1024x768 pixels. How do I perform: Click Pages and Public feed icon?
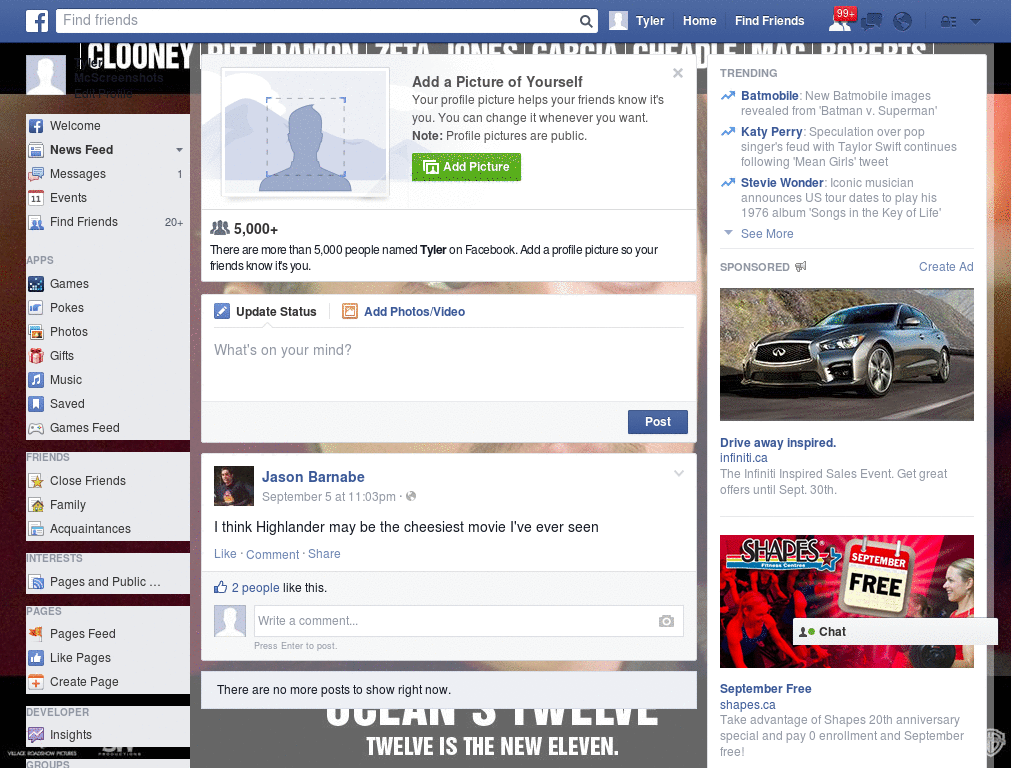point(36,582)
